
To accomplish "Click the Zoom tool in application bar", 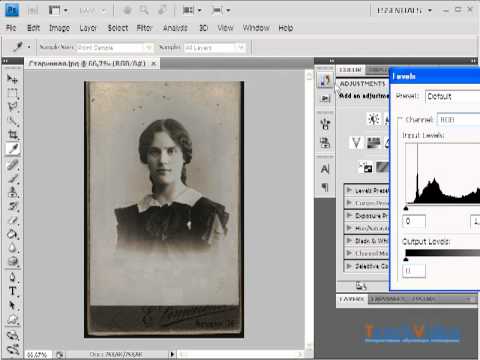I will pyautogui.click(x=144, y=11).
